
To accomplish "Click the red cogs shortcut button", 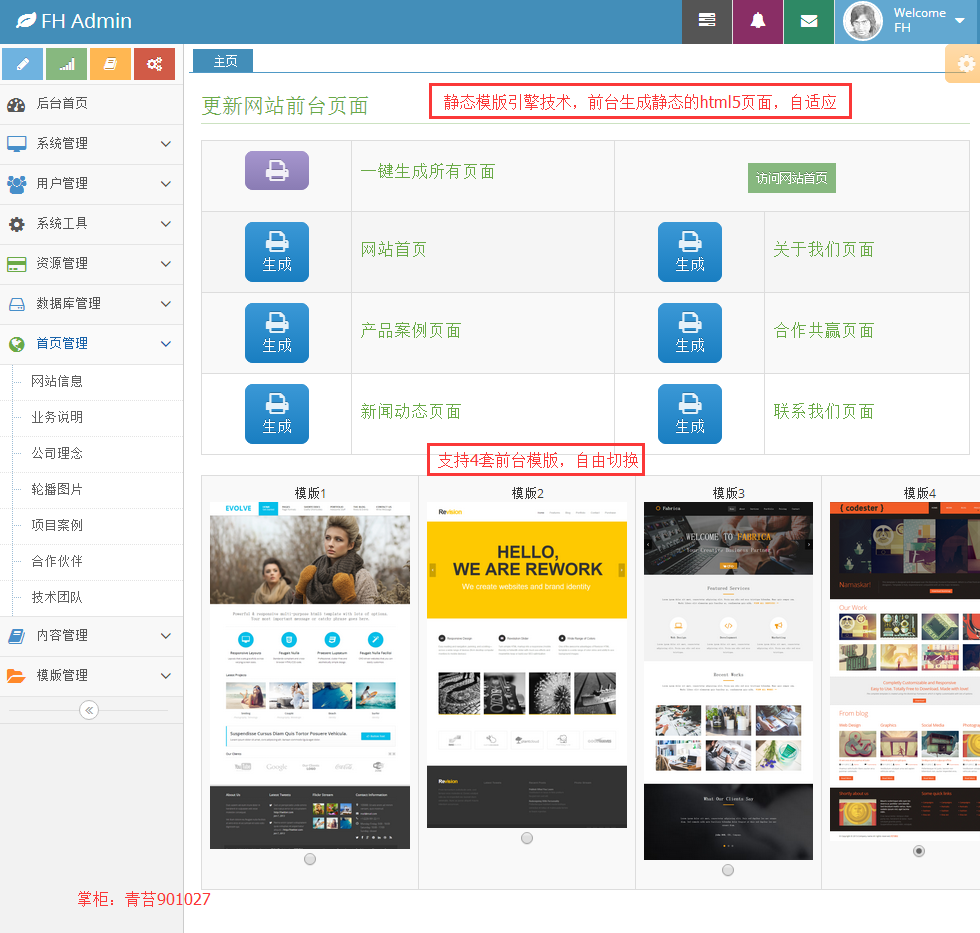I will (154, 64).
